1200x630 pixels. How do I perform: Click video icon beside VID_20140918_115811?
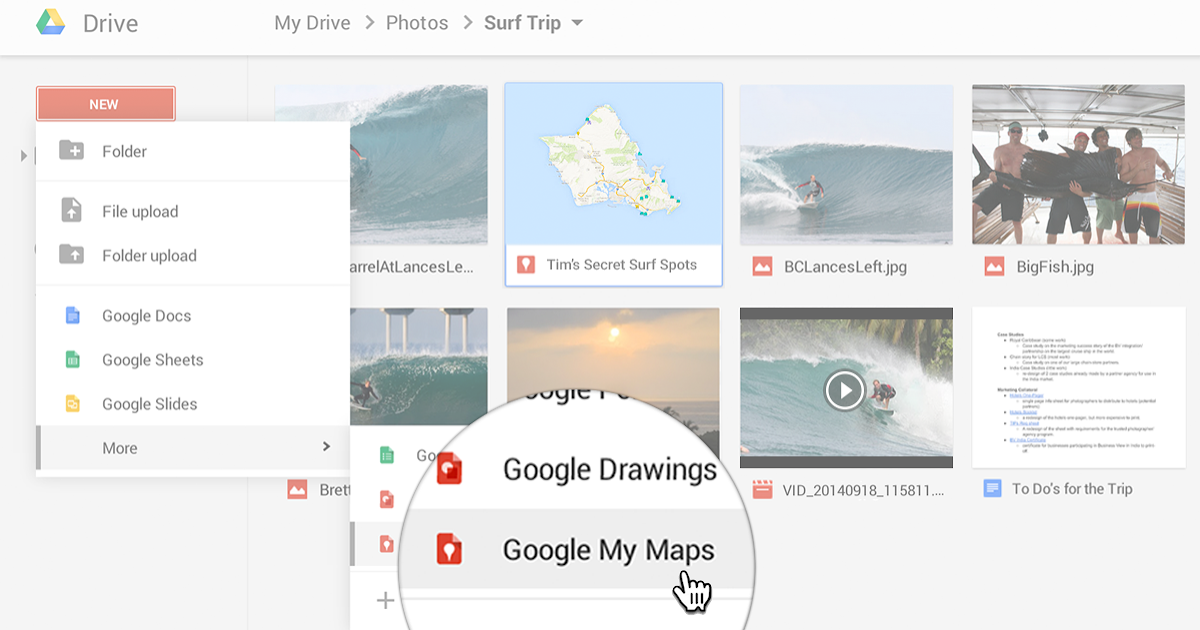click(x=762, y=489)
